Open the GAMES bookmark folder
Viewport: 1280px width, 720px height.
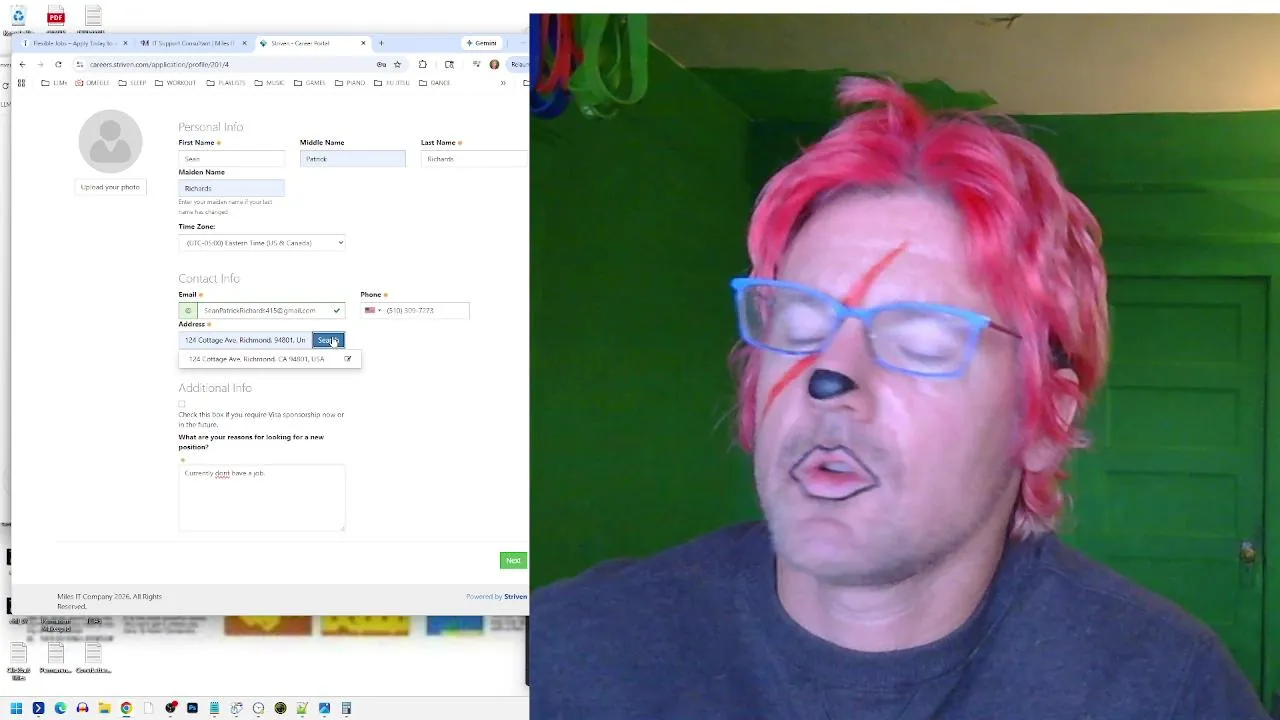pos(309,83)
